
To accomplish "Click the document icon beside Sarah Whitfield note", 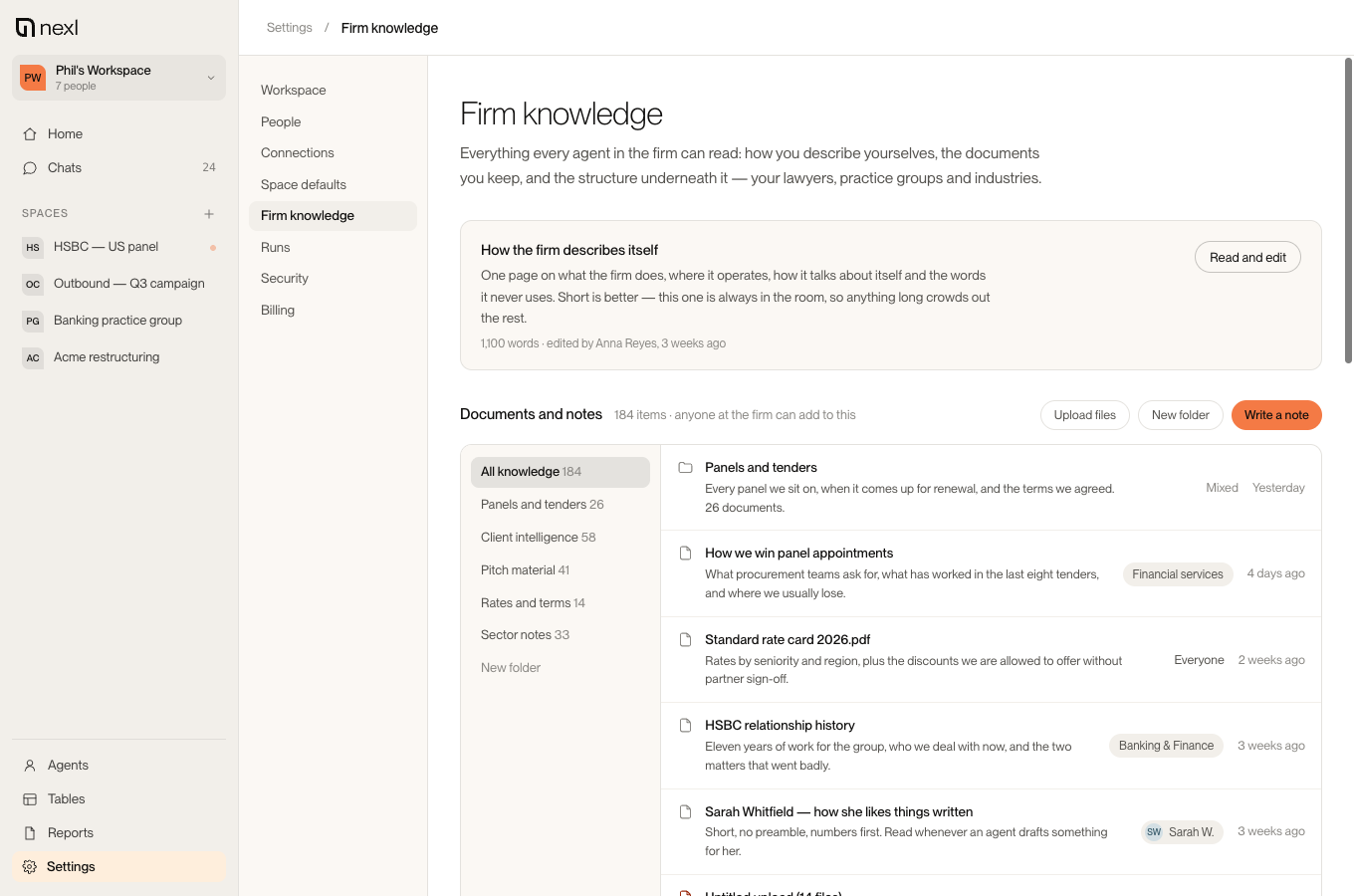I will click(x=685, y=812).
